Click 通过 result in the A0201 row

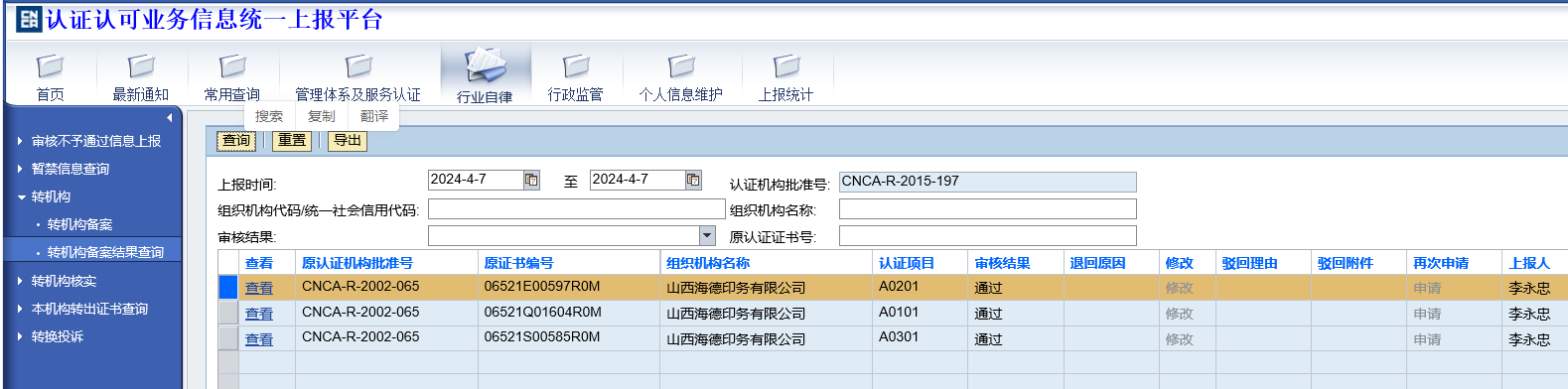(x=988, y=288)
